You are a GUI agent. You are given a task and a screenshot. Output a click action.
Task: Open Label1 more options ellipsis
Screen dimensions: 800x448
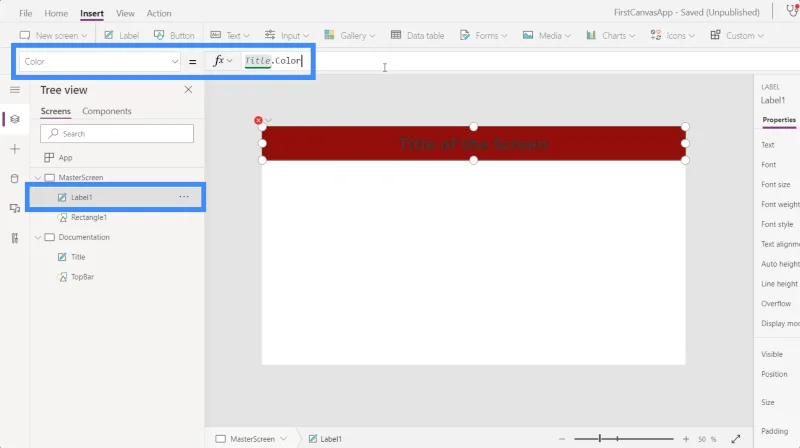coord(184,196)
